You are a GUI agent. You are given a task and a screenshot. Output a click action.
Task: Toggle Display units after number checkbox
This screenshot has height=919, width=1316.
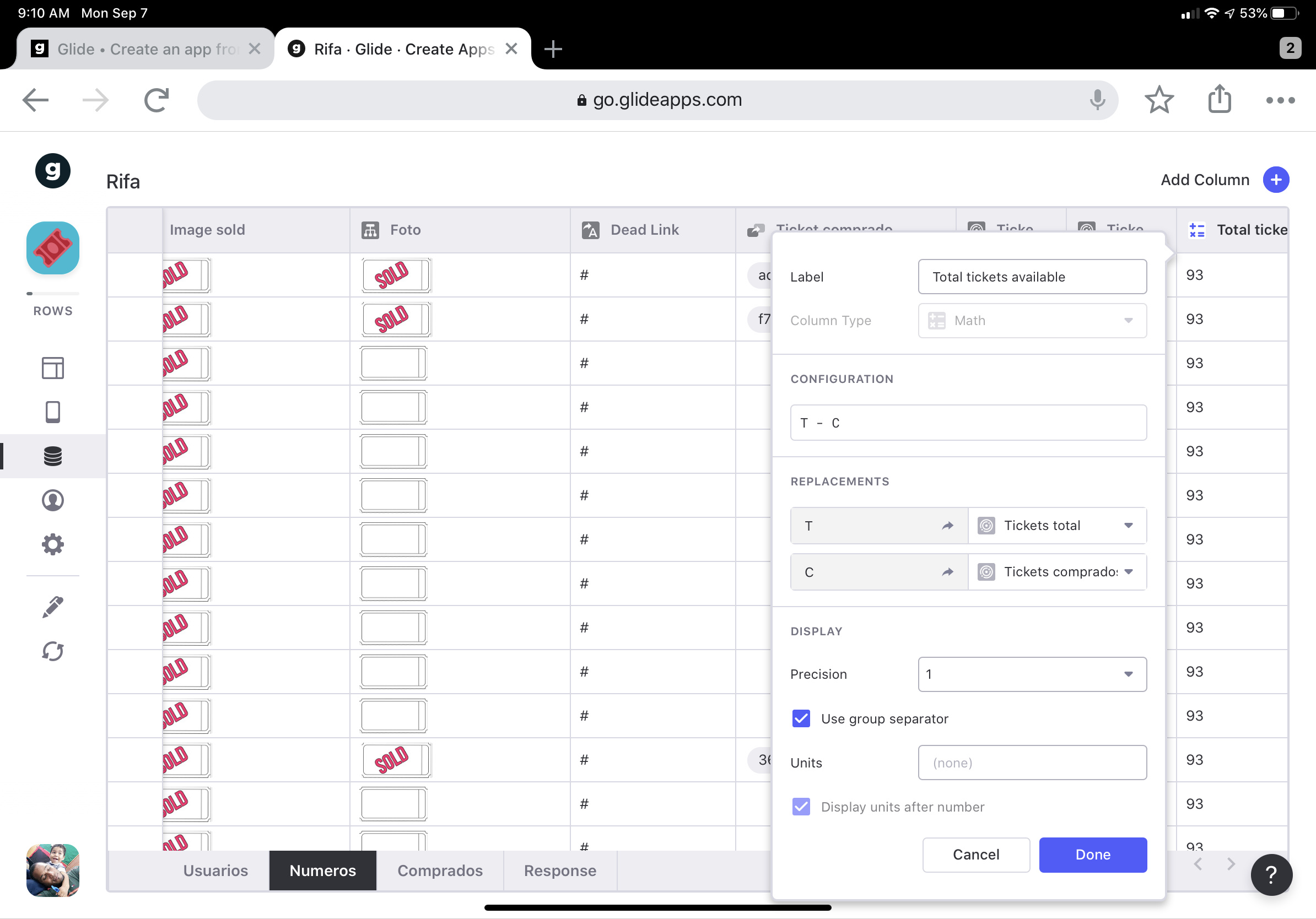pos(801,807)
